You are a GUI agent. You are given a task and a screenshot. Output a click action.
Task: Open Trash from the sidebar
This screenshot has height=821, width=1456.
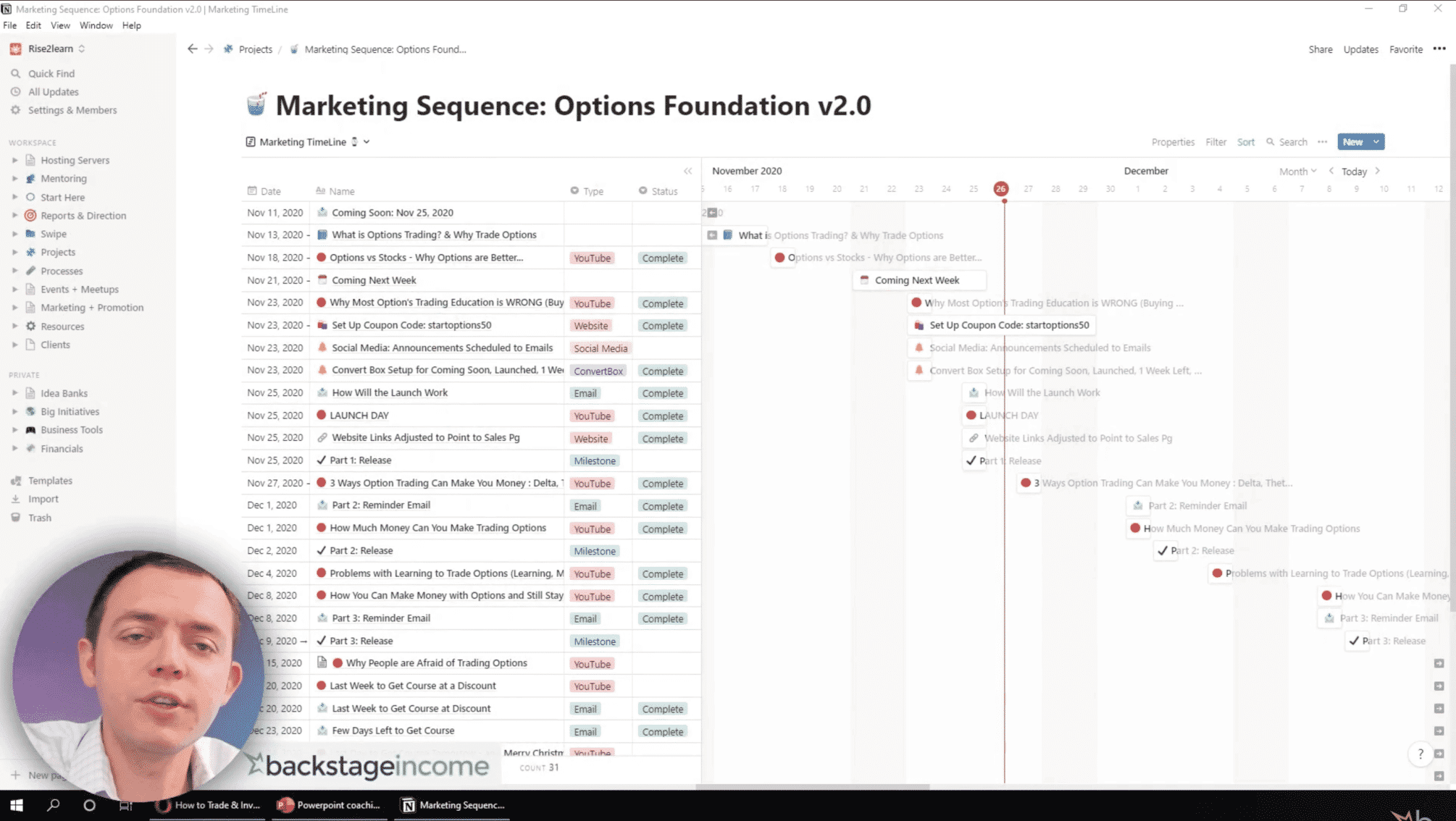(39, 518)
